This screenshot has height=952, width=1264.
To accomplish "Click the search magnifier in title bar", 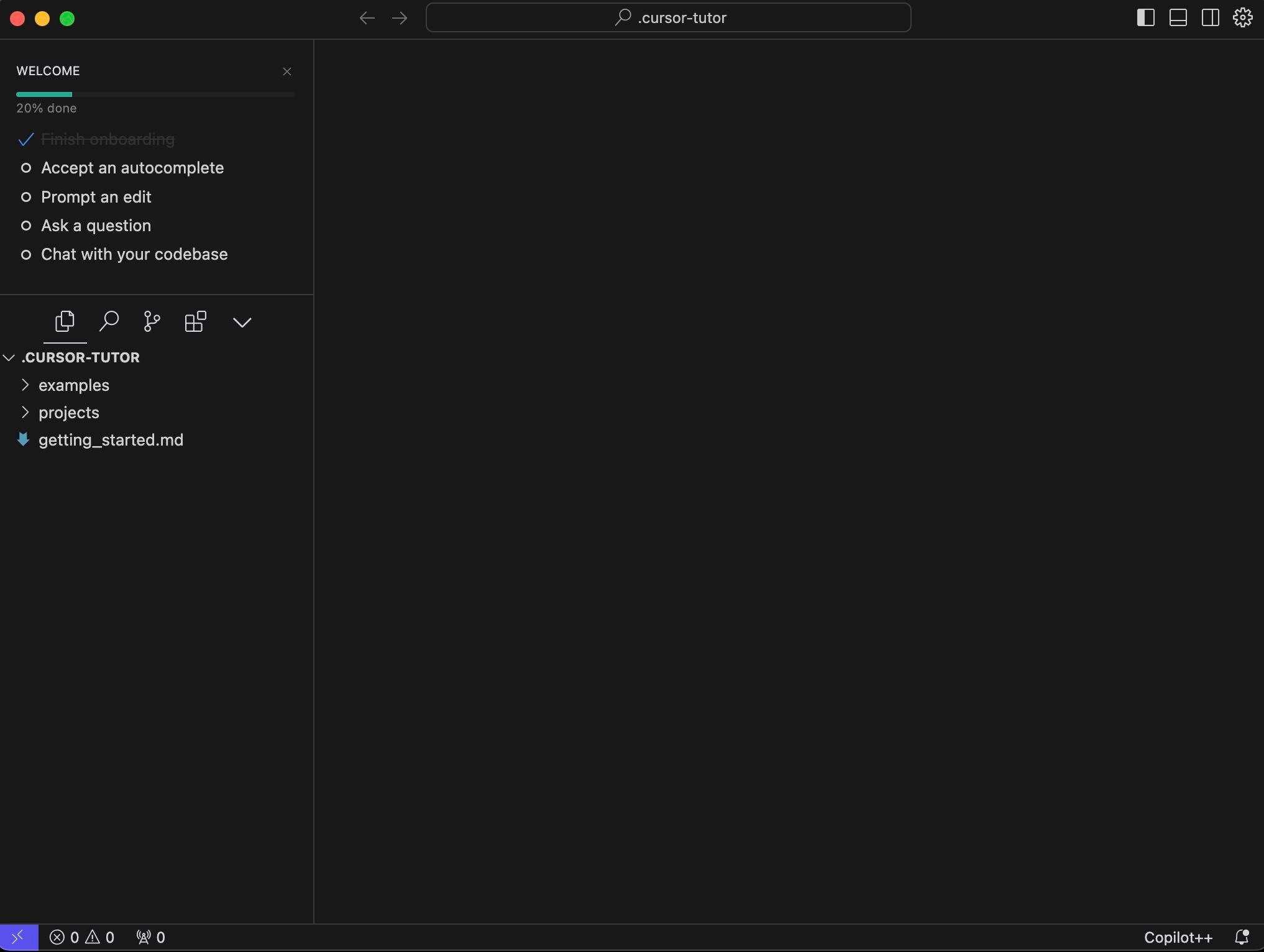I will pos(623,17).
